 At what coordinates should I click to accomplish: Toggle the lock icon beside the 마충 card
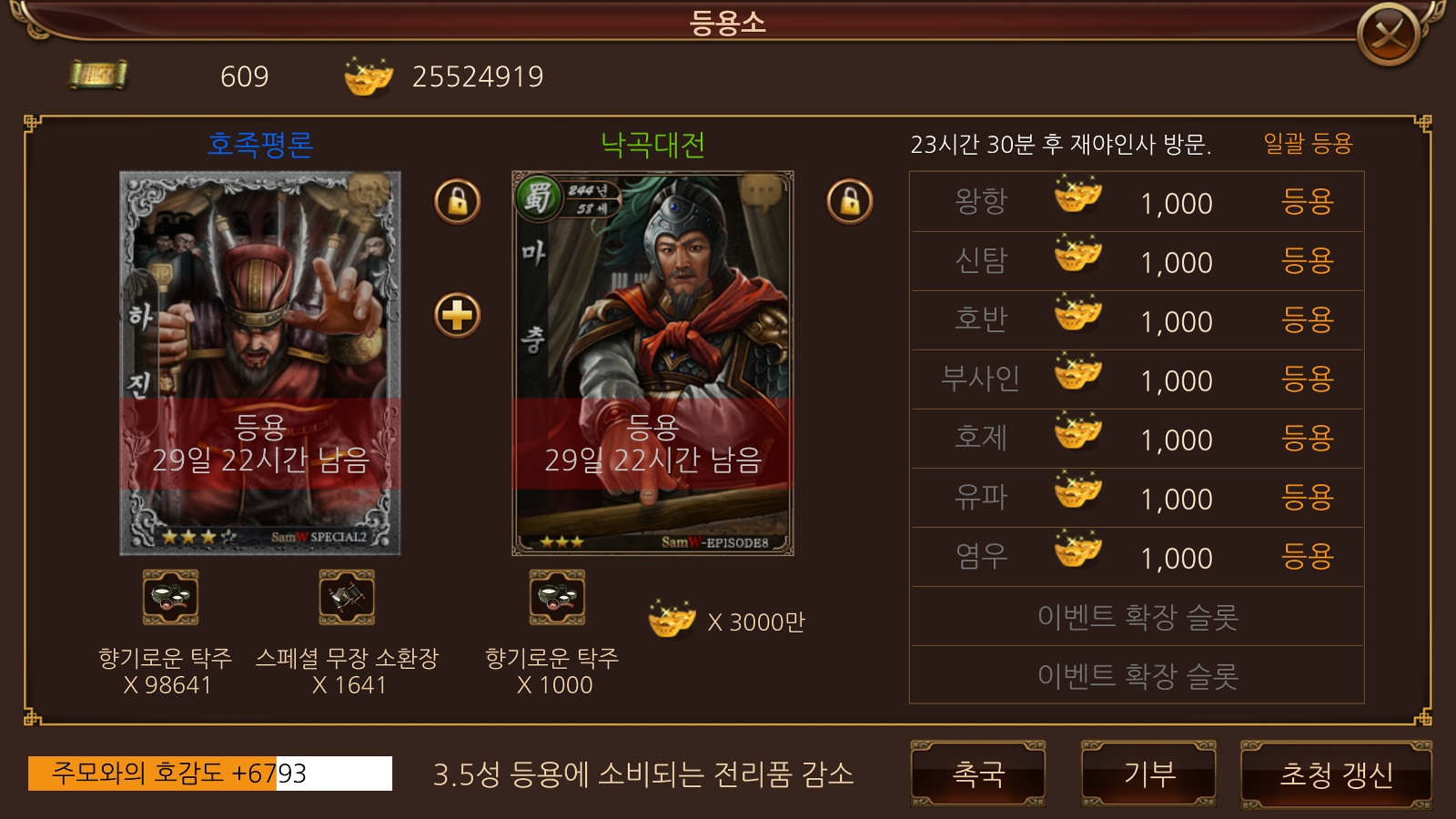850,201
